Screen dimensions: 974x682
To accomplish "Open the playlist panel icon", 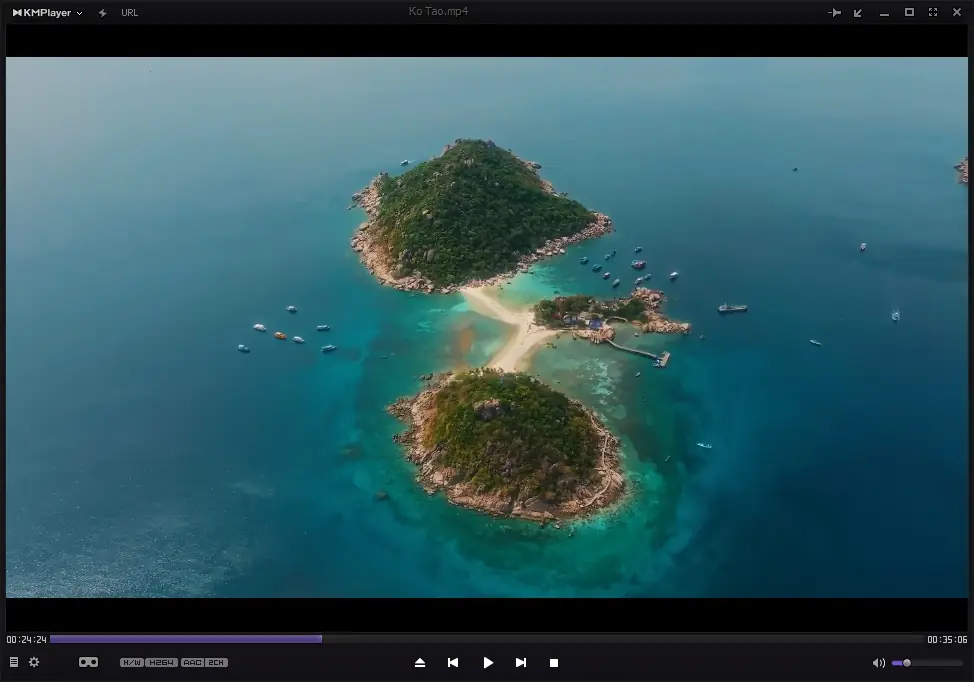I will [x=13, y=662].
